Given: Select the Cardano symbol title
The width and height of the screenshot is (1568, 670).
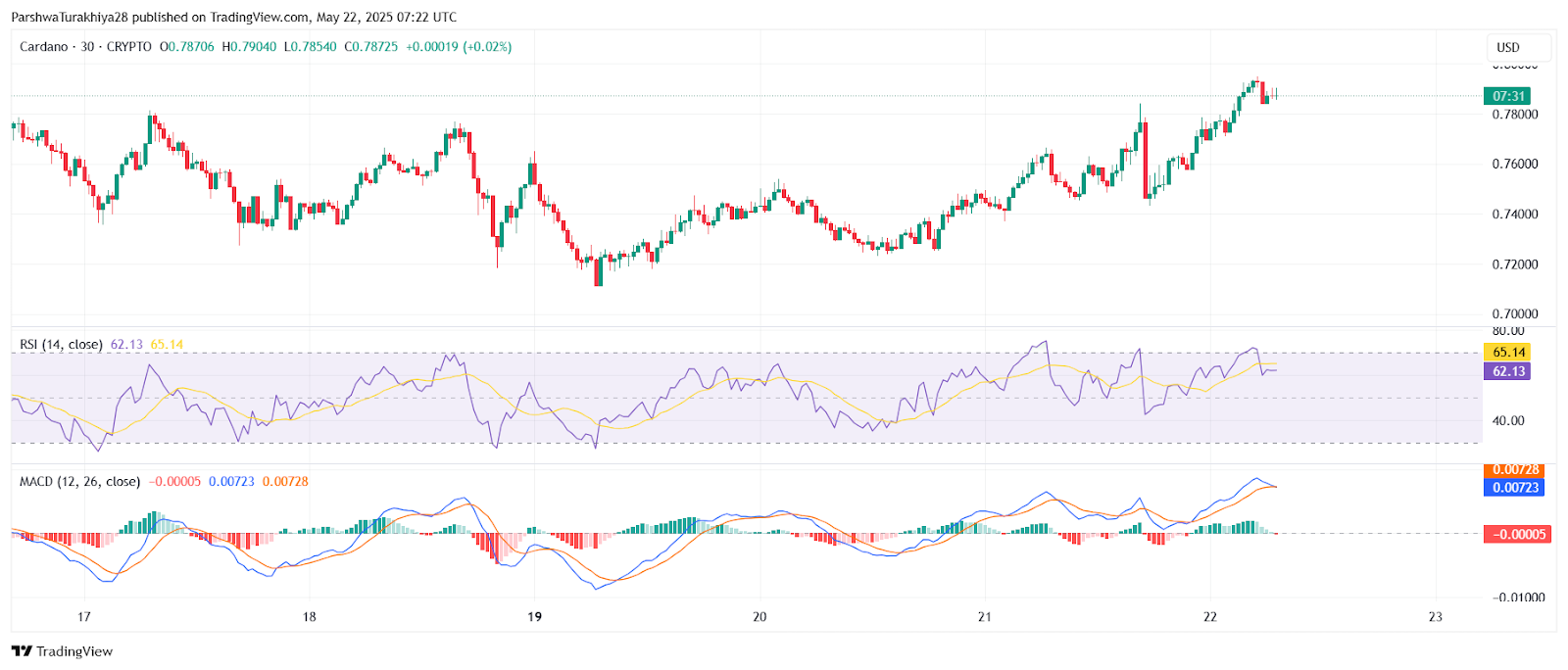Looking at the screenshot, I should click(x=44, y=47).
